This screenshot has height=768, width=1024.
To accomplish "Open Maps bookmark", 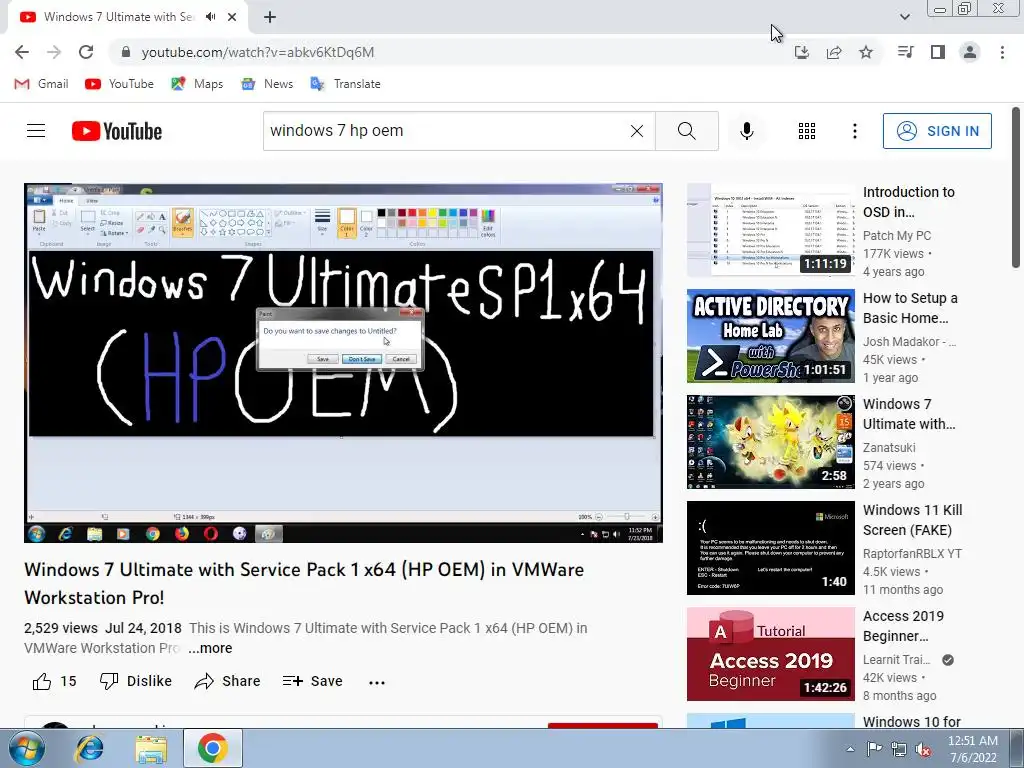I will (x=197, y=84).
